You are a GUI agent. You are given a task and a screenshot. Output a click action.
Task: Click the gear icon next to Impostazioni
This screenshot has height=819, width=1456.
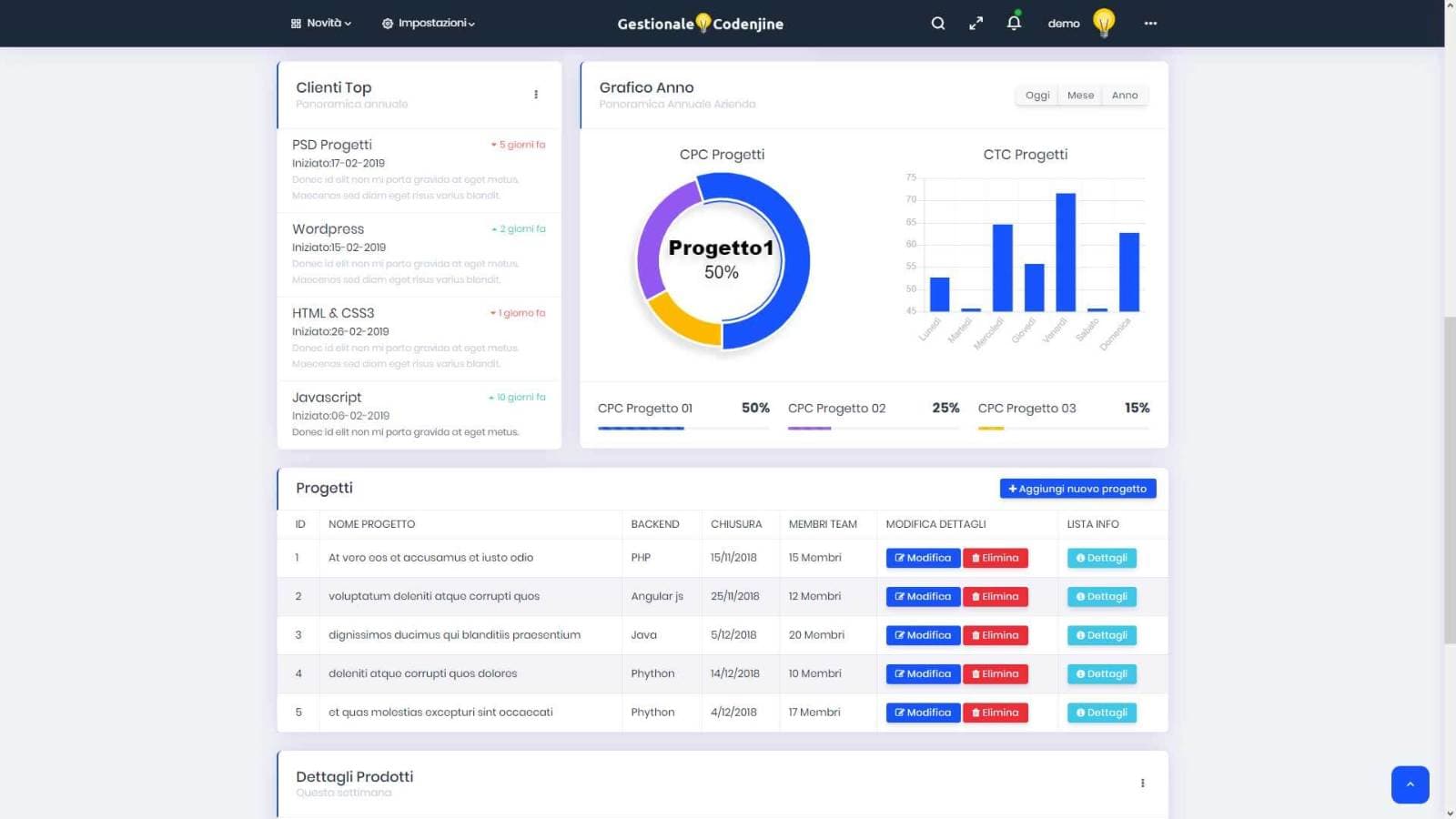(x=388, y=24)
